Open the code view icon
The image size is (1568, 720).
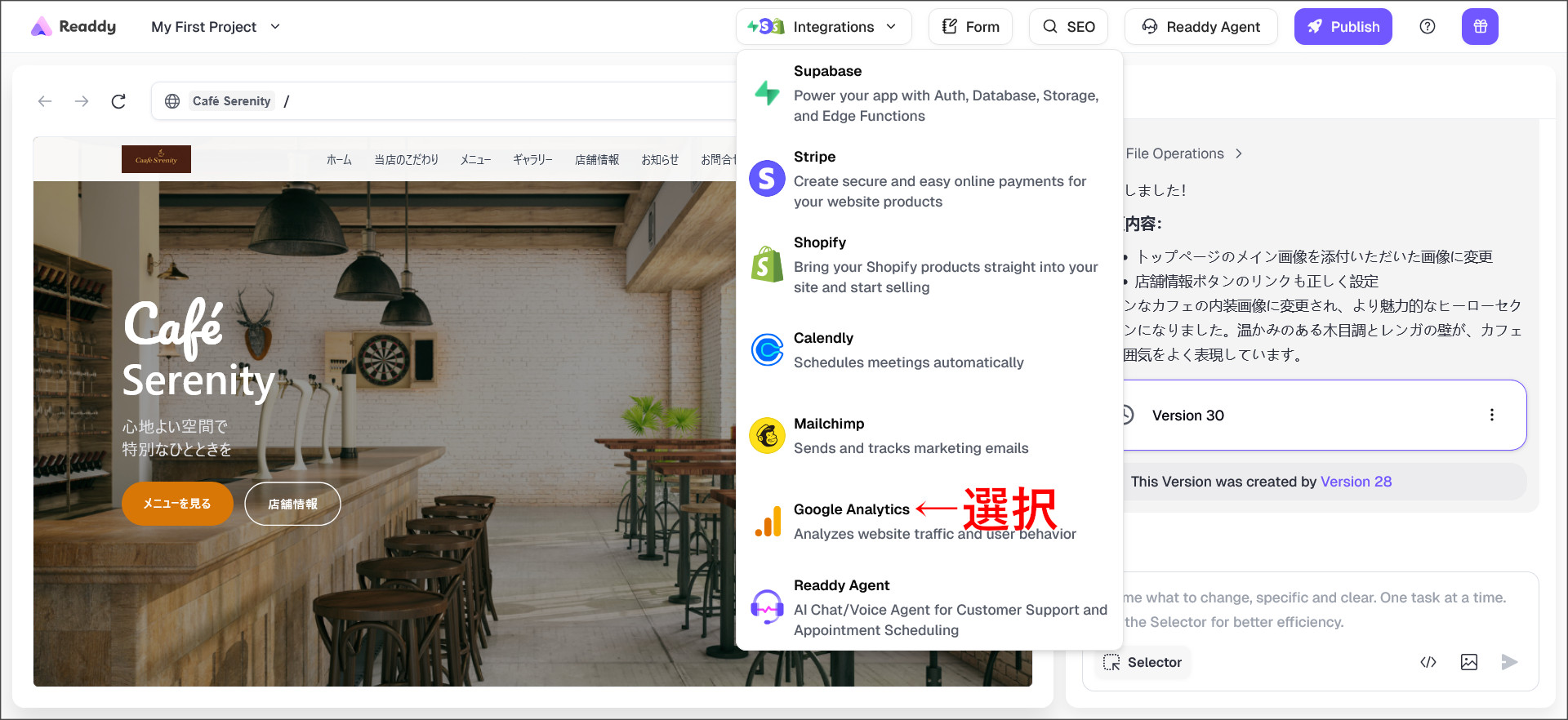(1428, 662)
